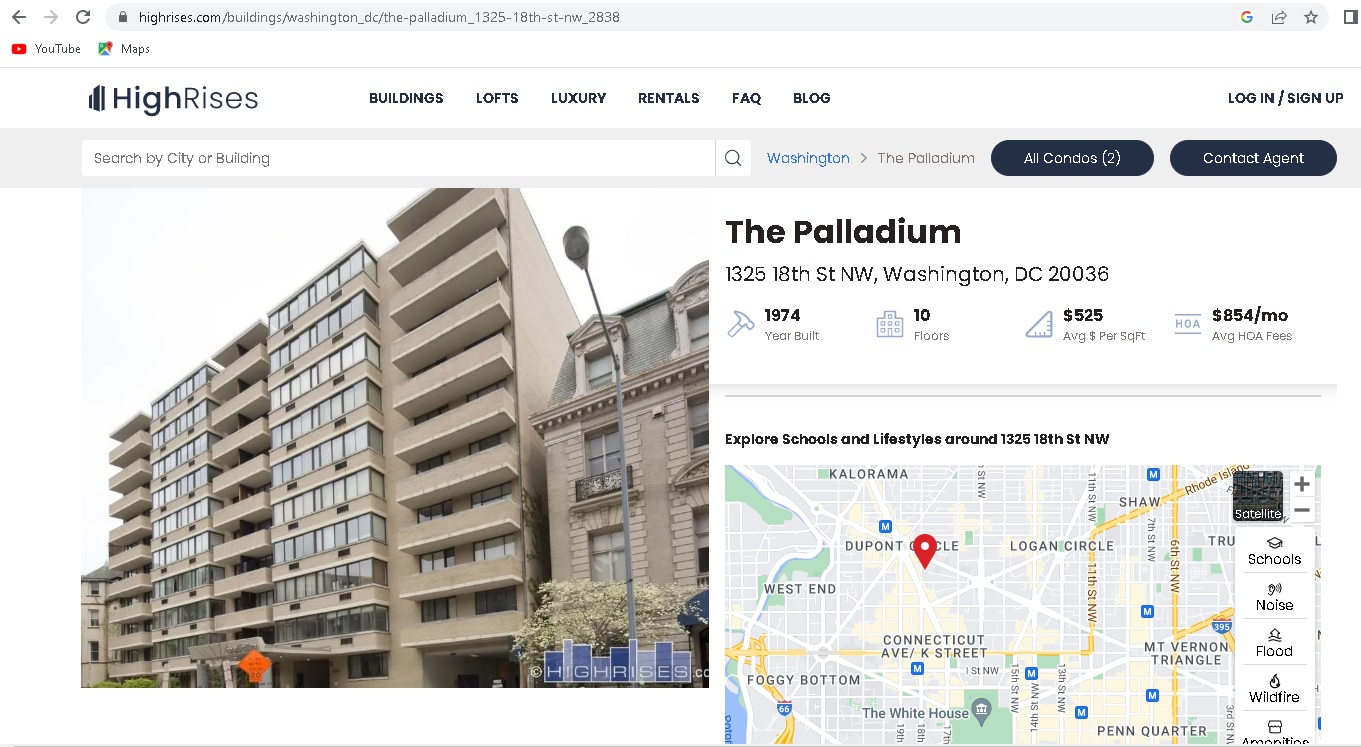Click the Contact Agent button
This screenshot has width=1361, height=747.
tap(1253, 158)
